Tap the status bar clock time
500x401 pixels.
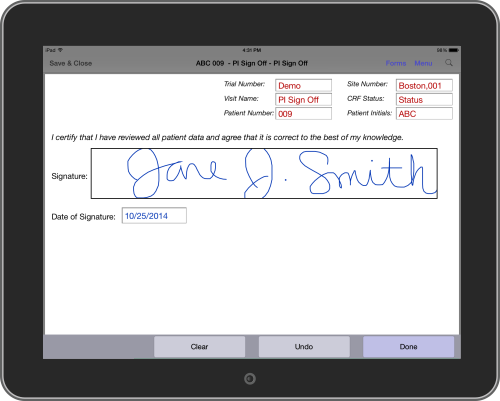(252, 50)
